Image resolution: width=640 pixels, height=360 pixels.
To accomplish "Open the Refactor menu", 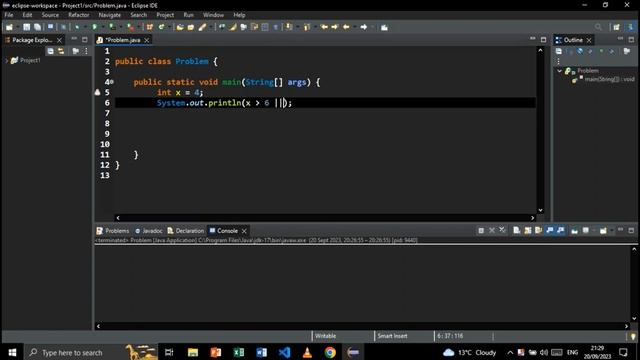I will (78, 15).
